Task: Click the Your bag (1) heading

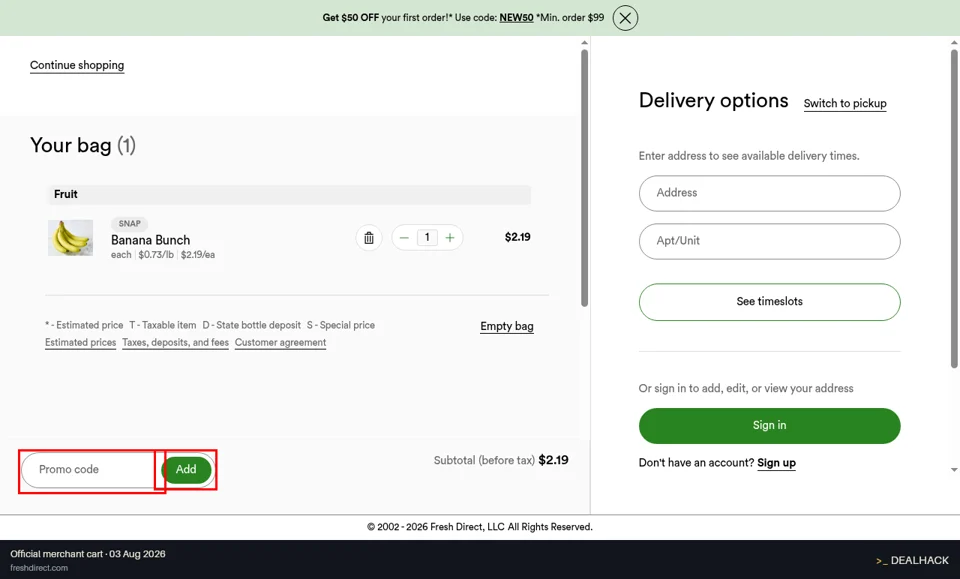Action: click(x=83, y=146)
